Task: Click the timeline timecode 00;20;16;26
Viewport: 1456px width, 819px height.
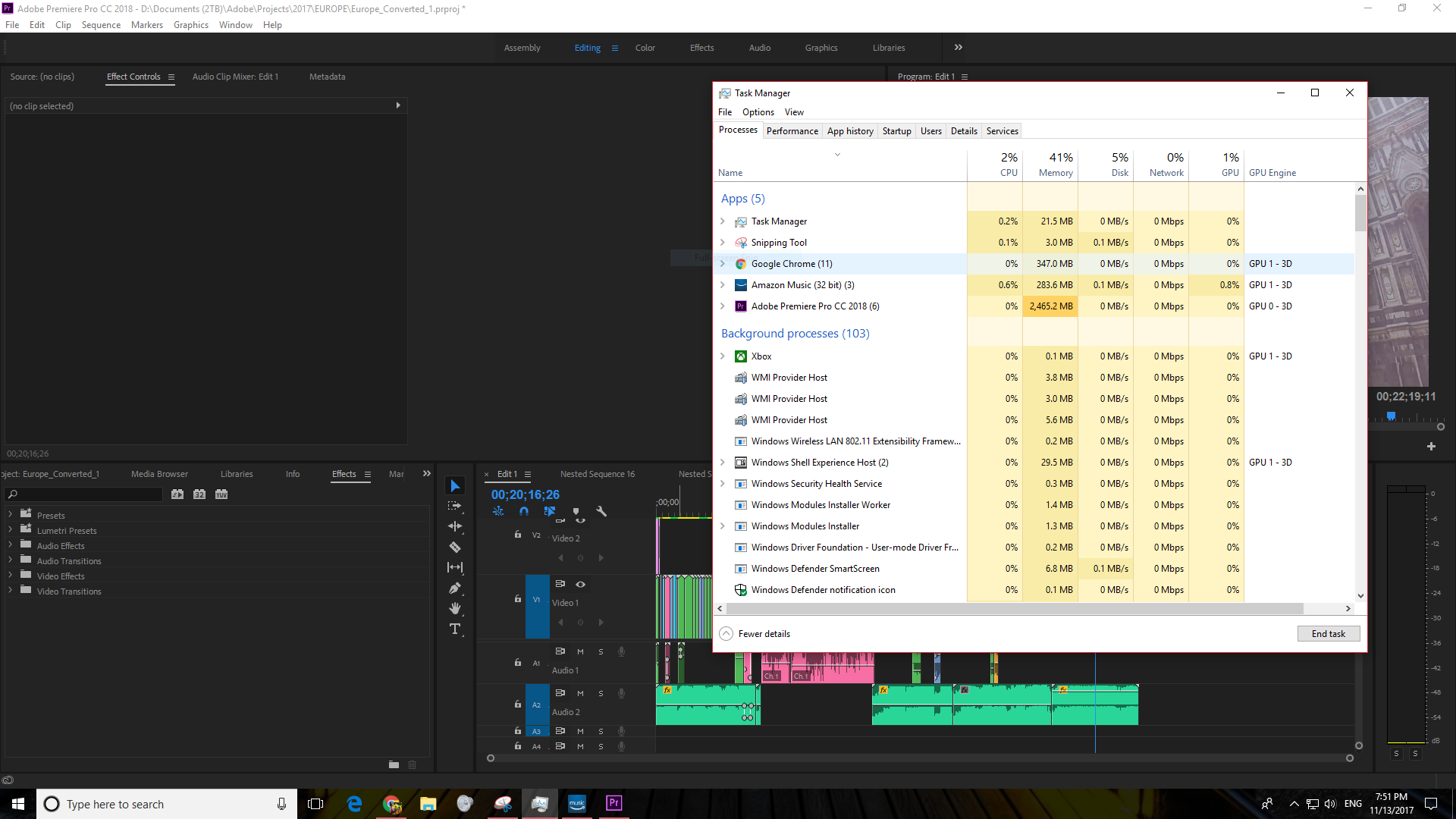Action: tap(525, 494)
